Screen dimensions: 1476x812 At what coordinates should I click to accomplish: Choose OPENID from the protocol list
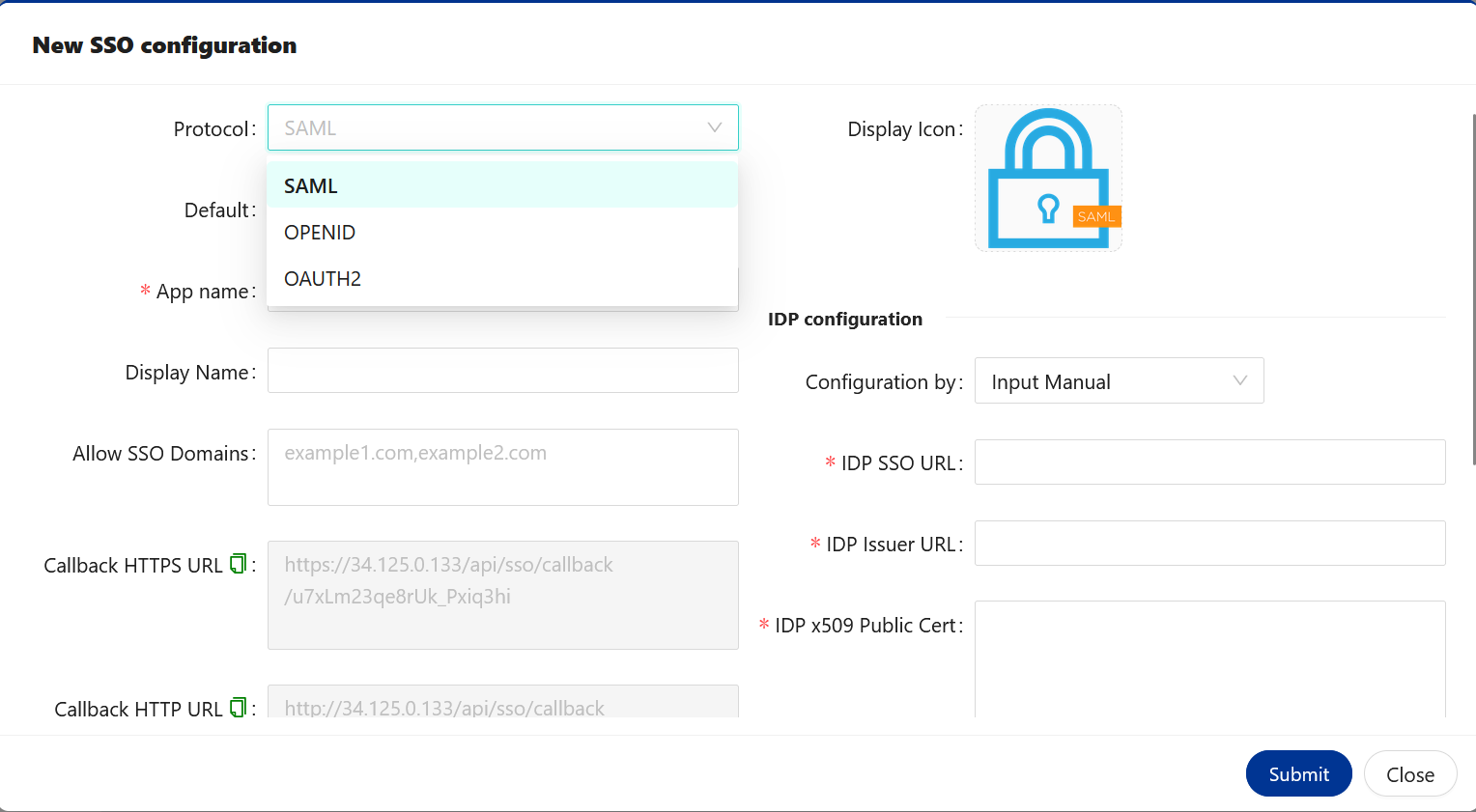coord(502,232)
